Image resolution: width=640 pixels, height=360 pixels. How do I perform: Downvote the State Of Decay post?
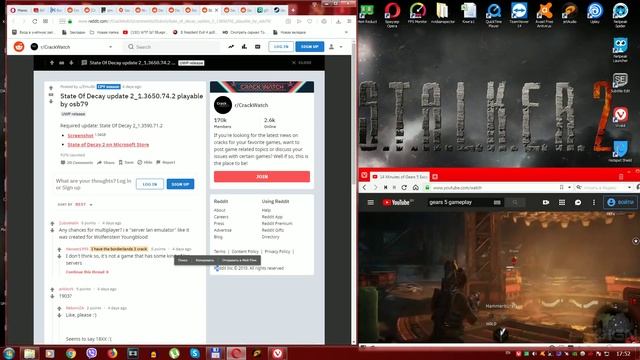tap(51, 101)
